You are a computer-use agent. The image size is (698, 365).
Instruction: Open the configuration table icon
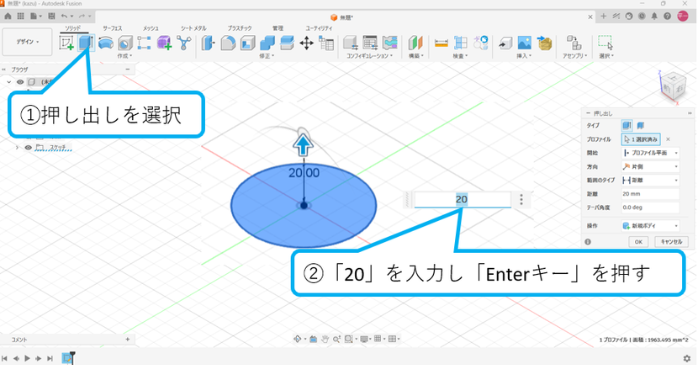370,43
